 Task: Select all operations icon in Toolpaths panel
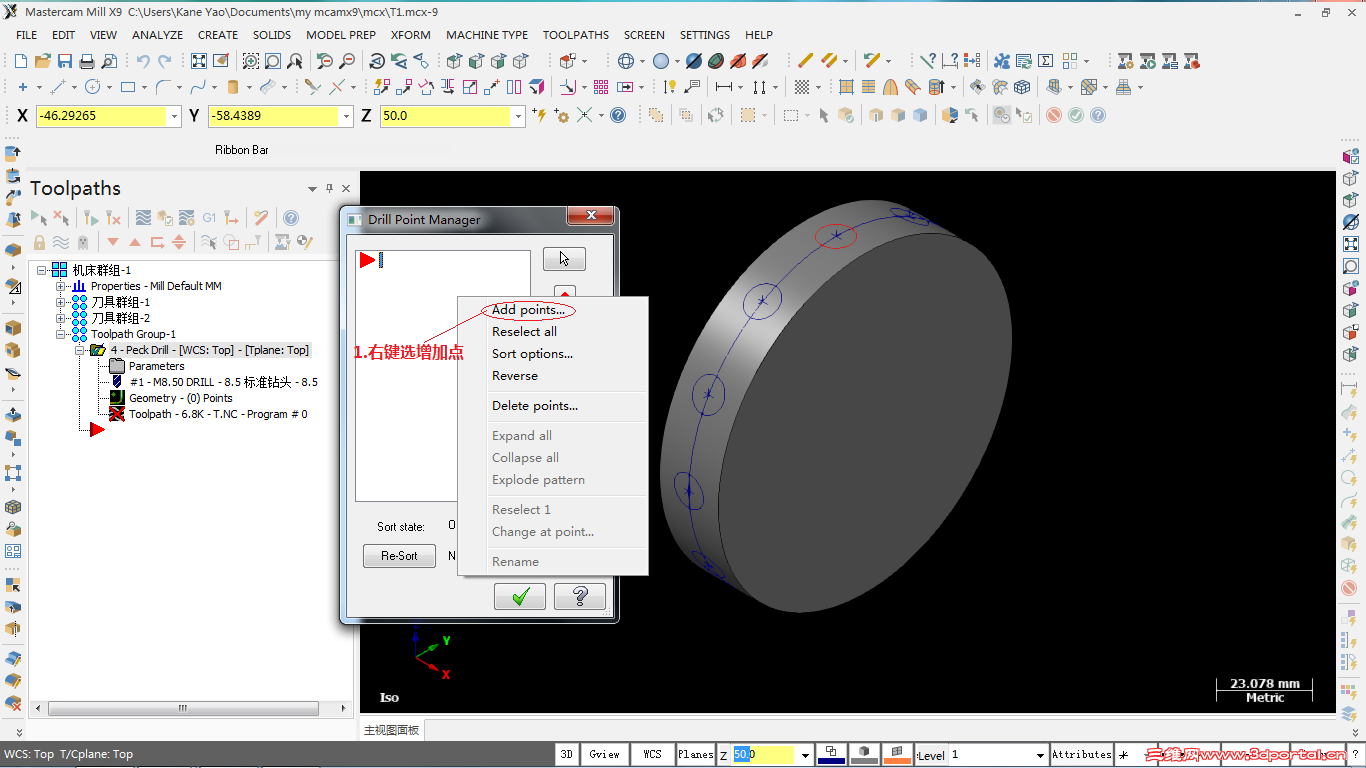tap(39, 217)
